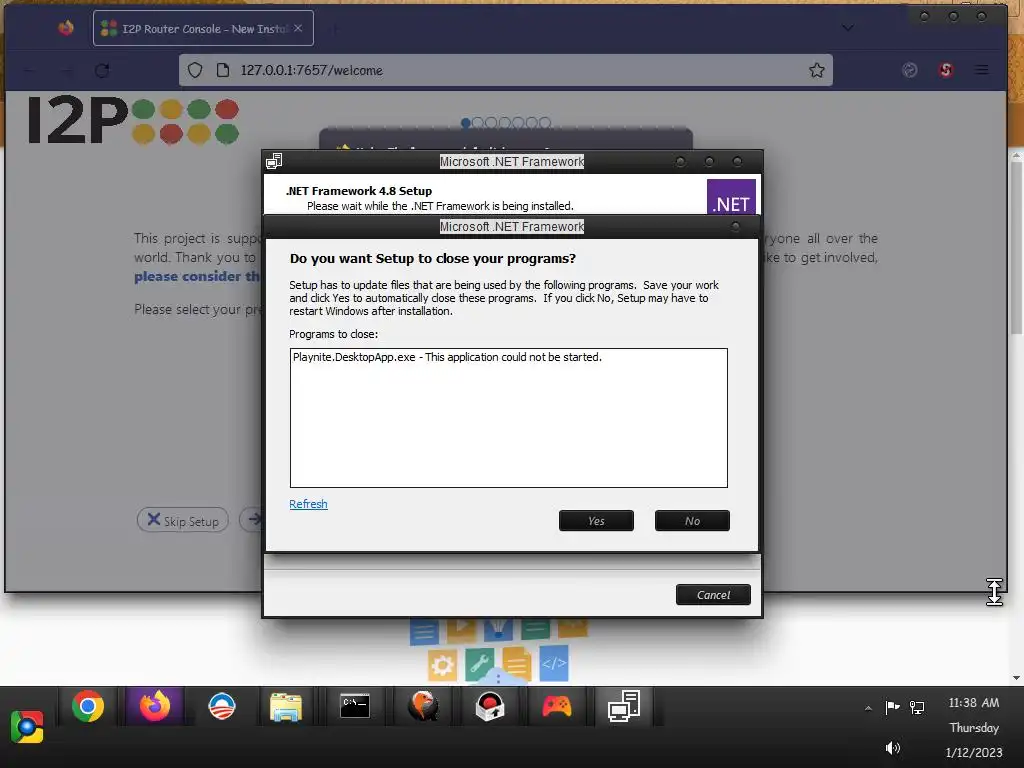Image resolution: width=1024 pixels, height=768 pixels.
Task: Open Google Chrome from the taskbar
Action: click(88, 707)
